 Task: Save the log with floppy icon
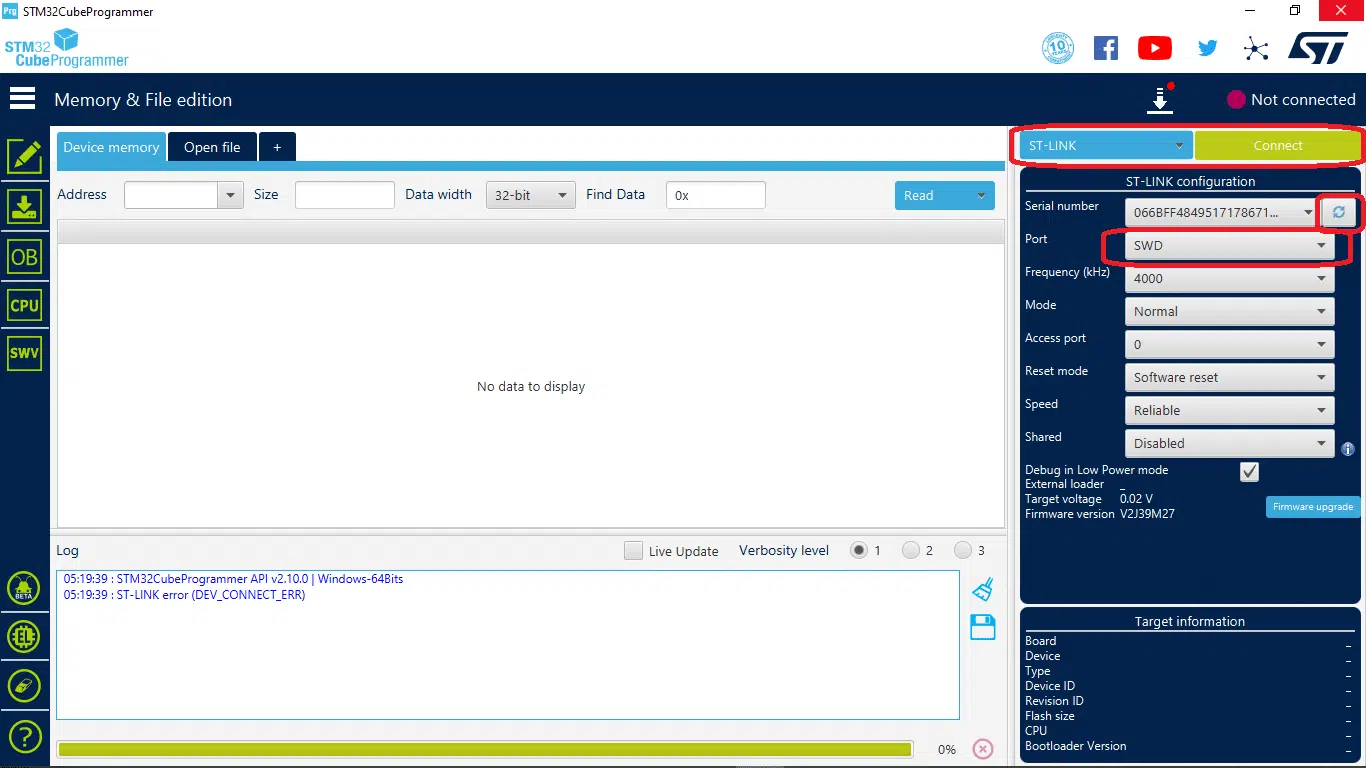pos(983,627)
